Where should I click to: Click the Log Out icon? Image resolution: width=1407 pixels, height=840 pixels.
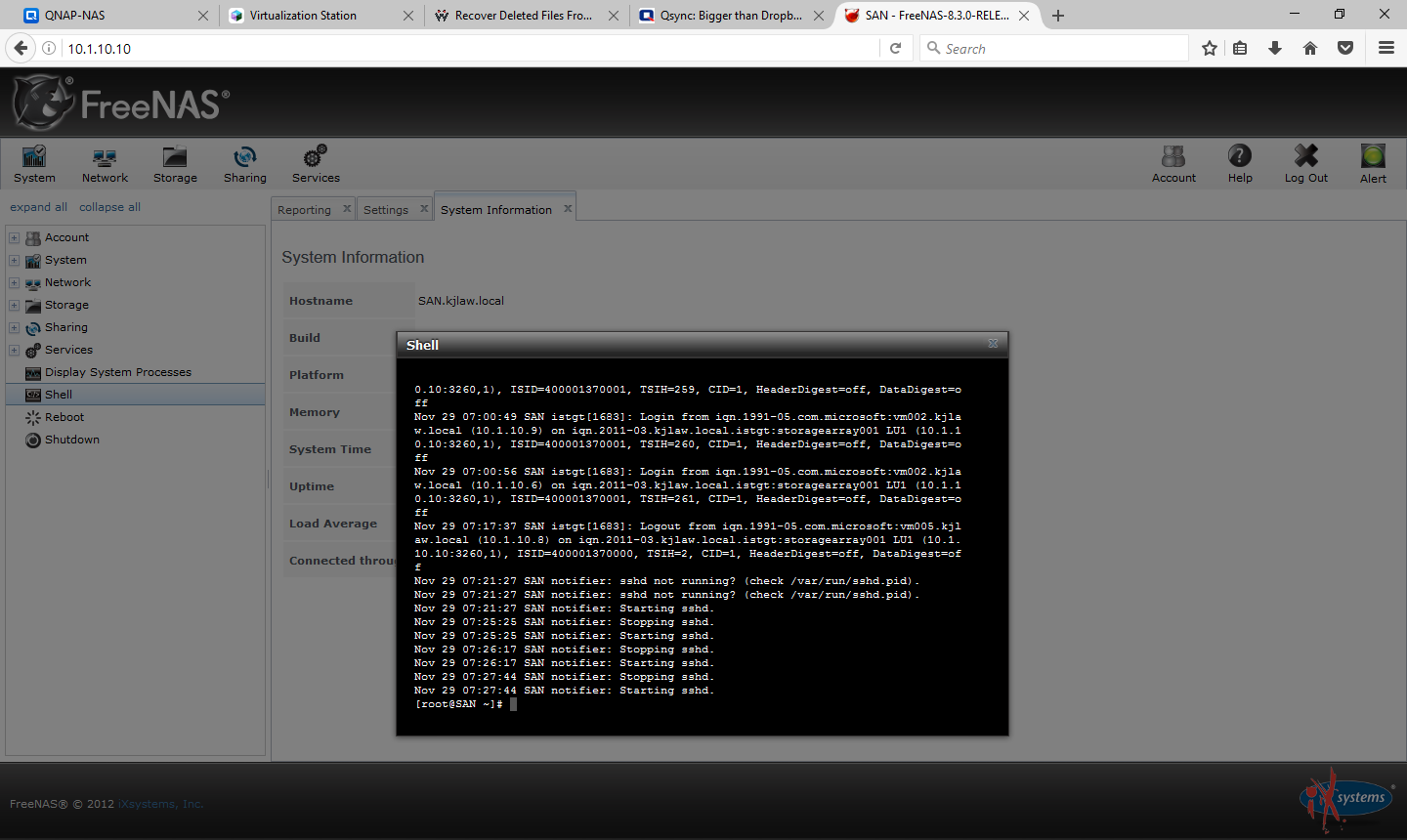[1306, 164]
